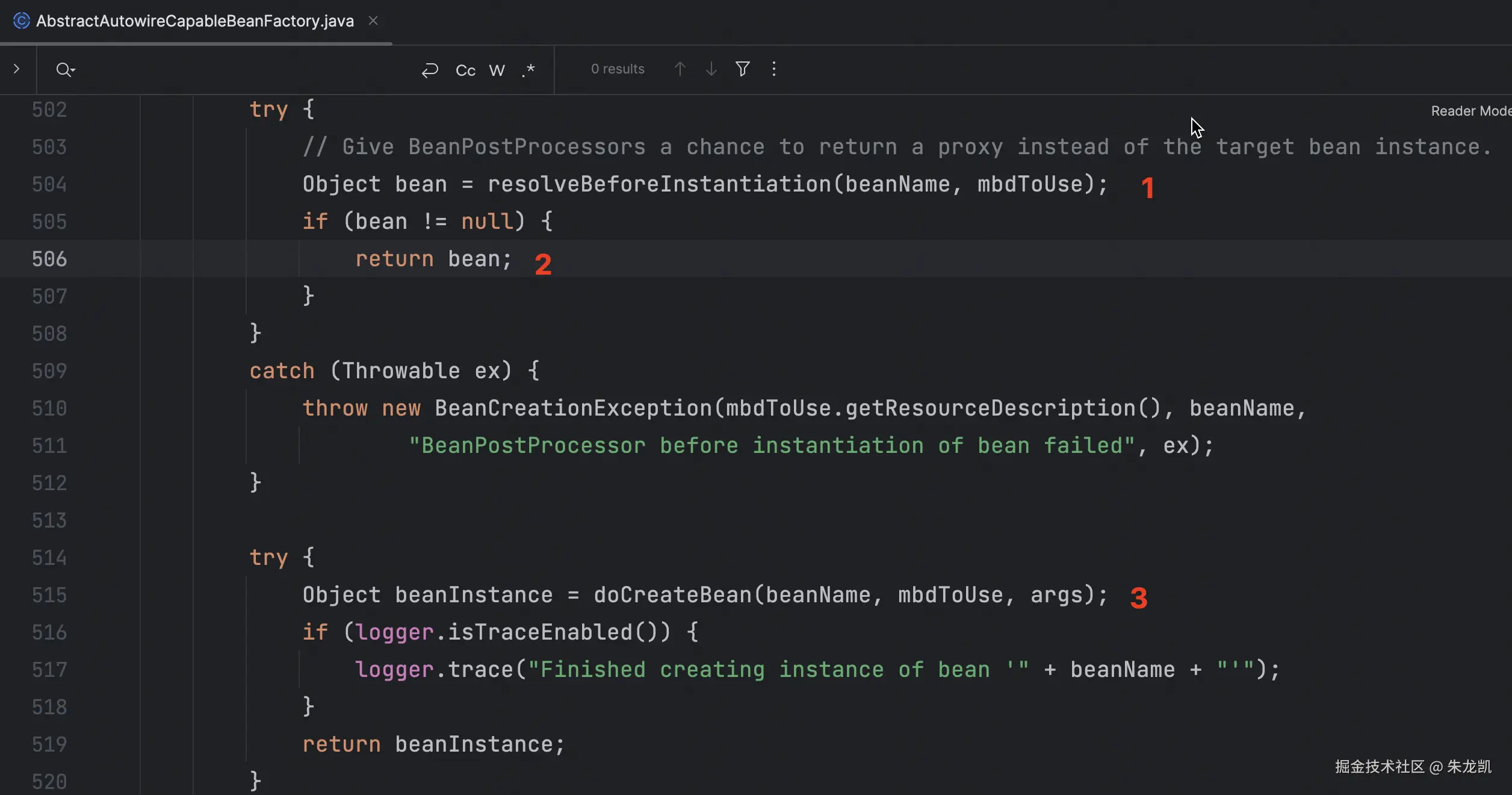
Task: Click in the search text field
Action: pos(241,70)
